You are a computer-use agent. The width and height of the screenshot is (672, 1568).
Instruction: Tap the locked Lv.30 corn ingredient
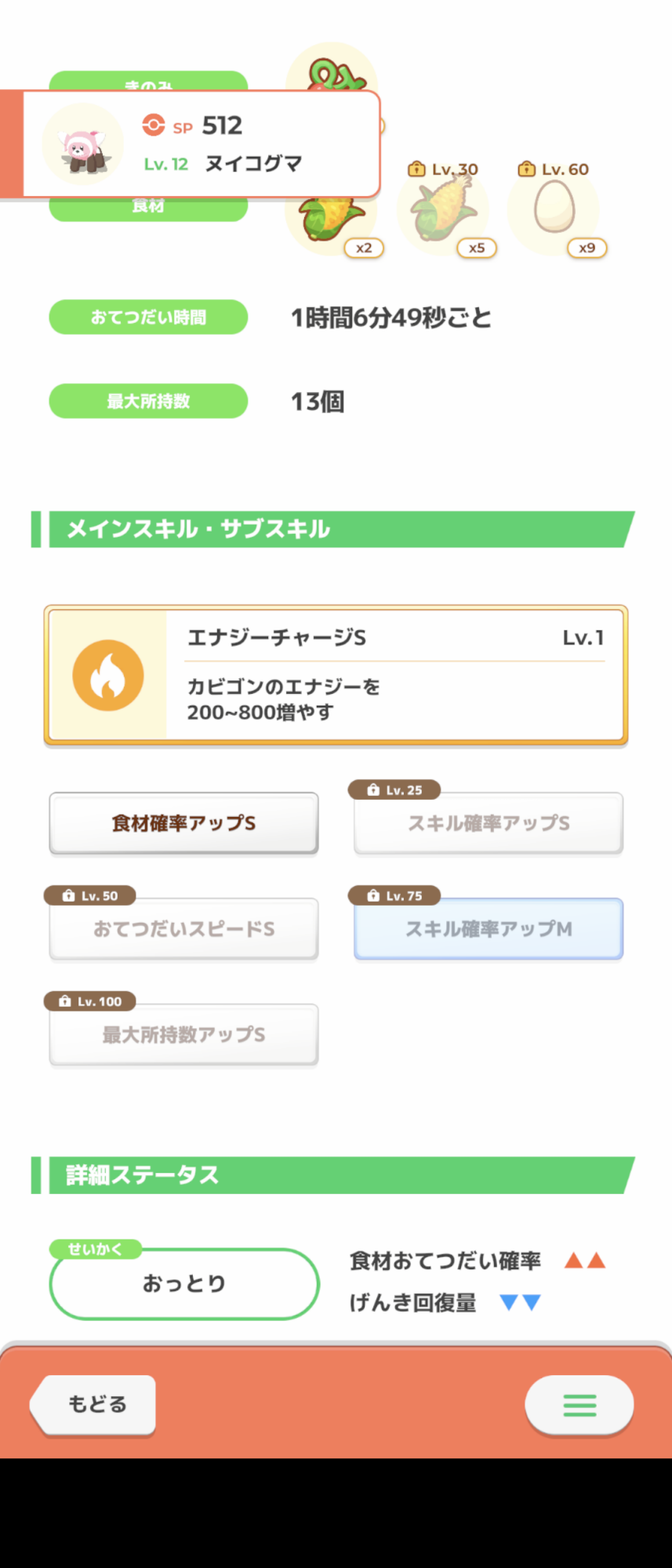point(444,210)
